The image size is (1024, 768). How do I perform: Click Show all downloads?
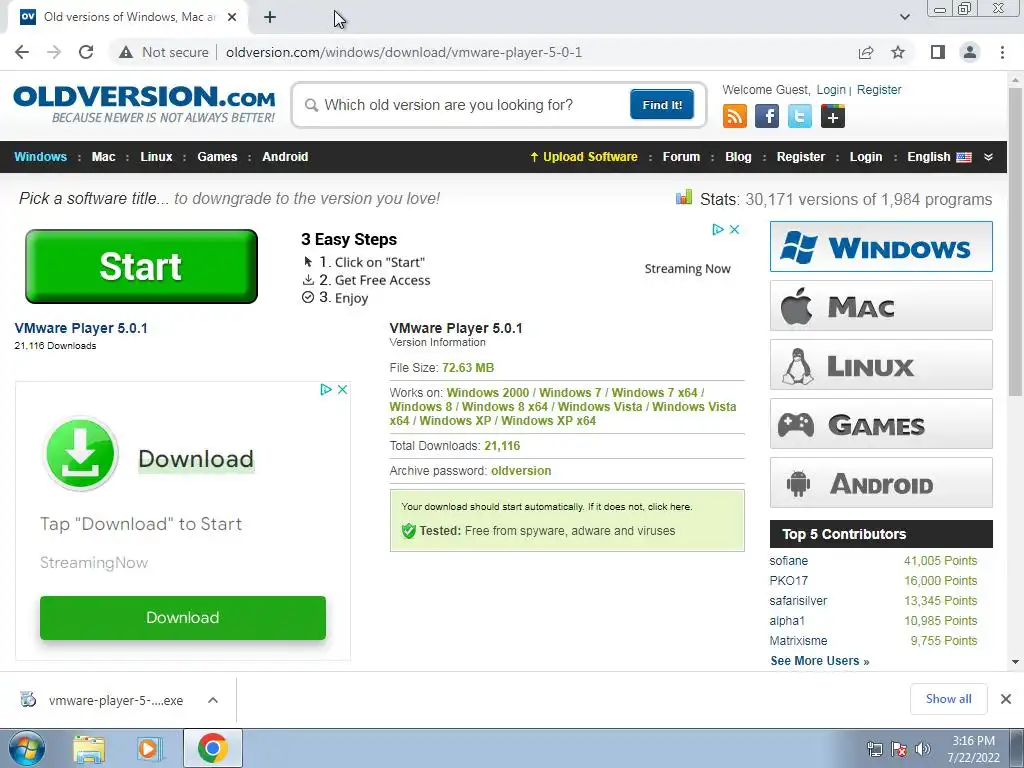pyautogui.click(x=948, y=699)
